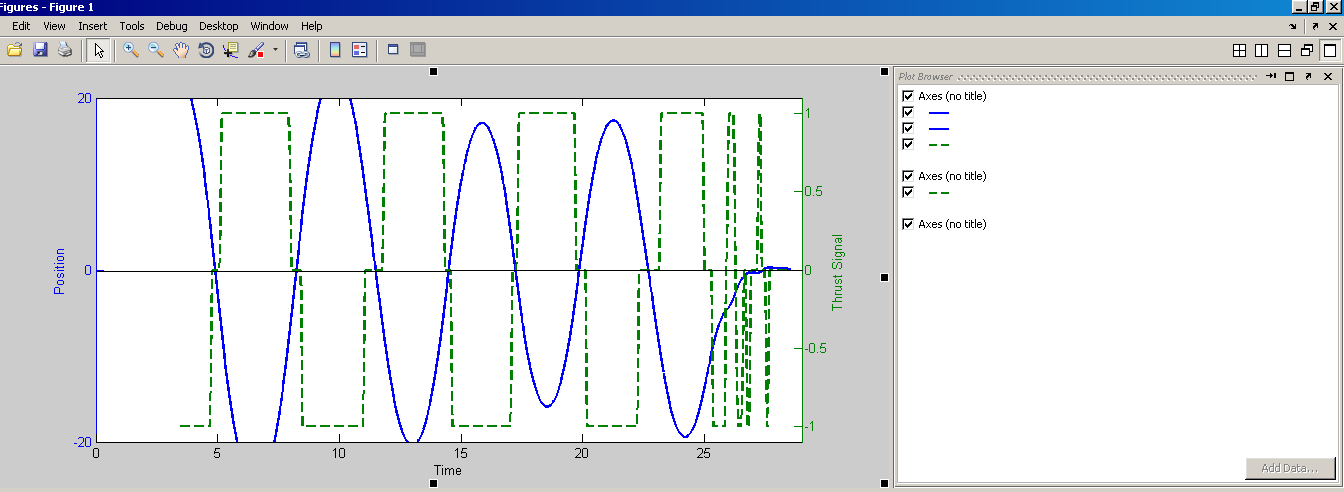Image resolution: width=1344 pixels, height=492 pixels.
Task: Select the Brush data tool
Action: (x=256, y=49)
